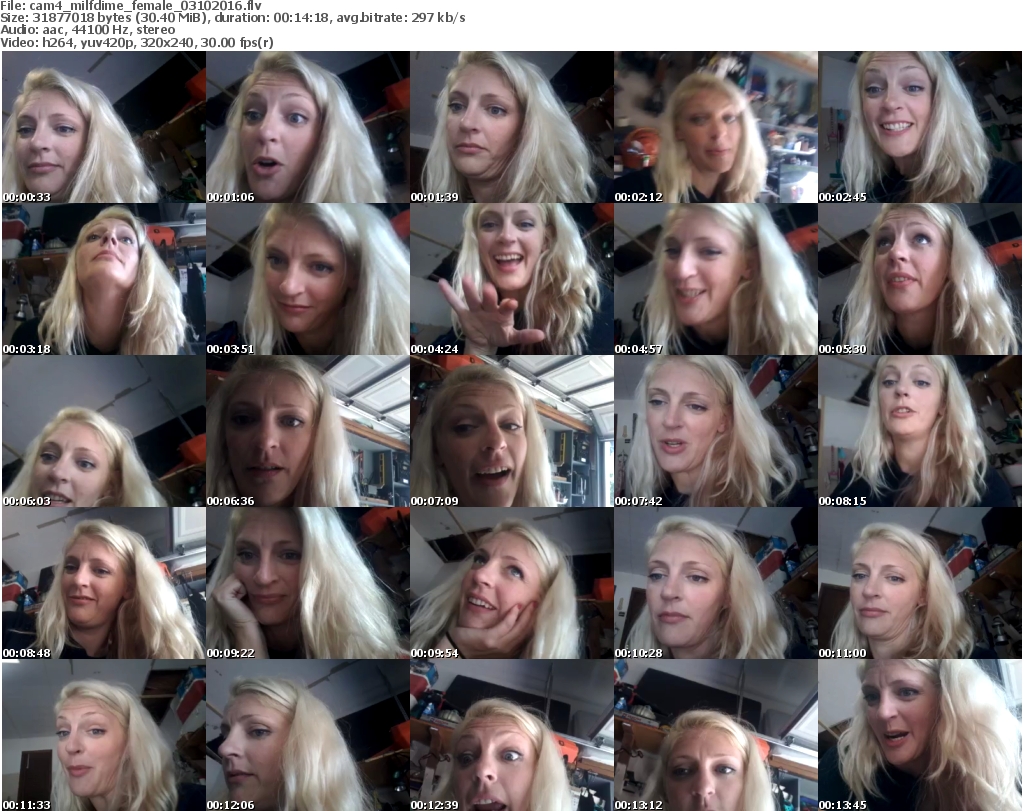This screenshot has height=811, width=1024.
Task: Open the frame marked 00:04:57
Action: coord(715,279)
